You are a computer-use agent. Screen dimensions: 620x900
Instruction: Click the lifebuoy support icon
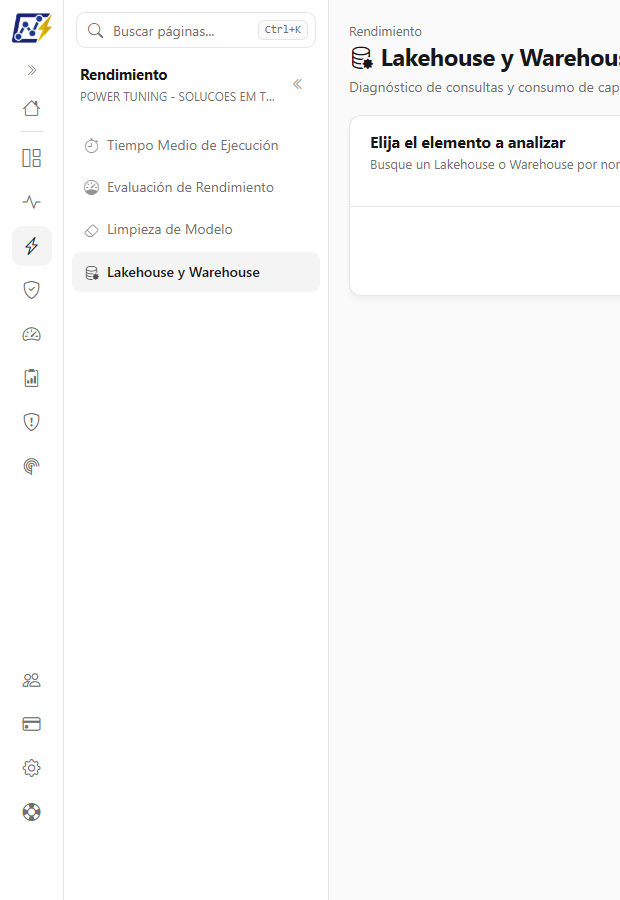pyautogui.click(x=32, y=812)
